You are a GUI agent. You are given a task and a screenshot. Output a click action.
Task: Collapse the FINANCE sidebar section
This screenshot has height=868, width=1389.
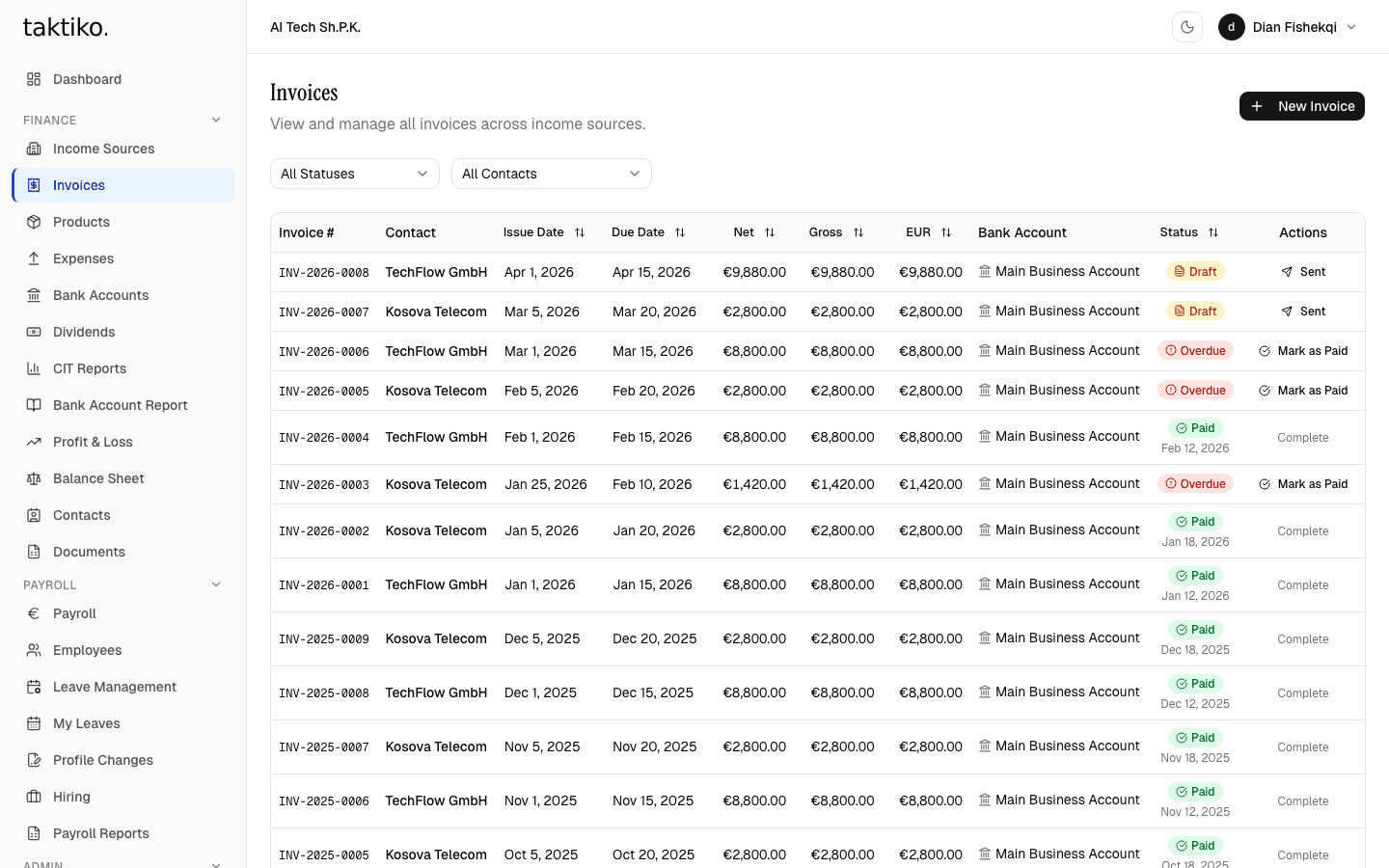[216, 120]
